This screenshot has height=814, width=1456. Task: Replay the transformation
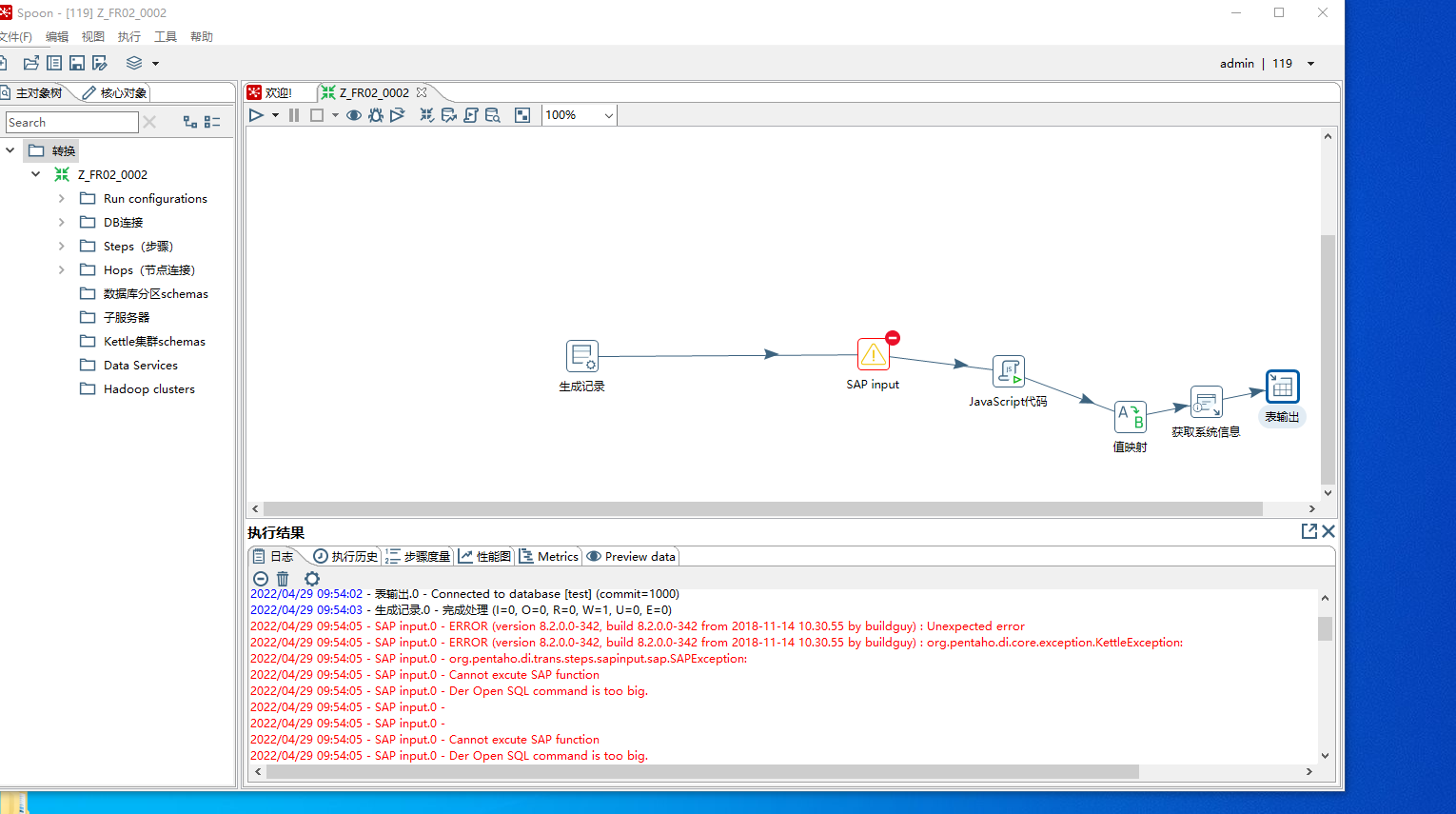pyautogui.click(x=398, y=115)
